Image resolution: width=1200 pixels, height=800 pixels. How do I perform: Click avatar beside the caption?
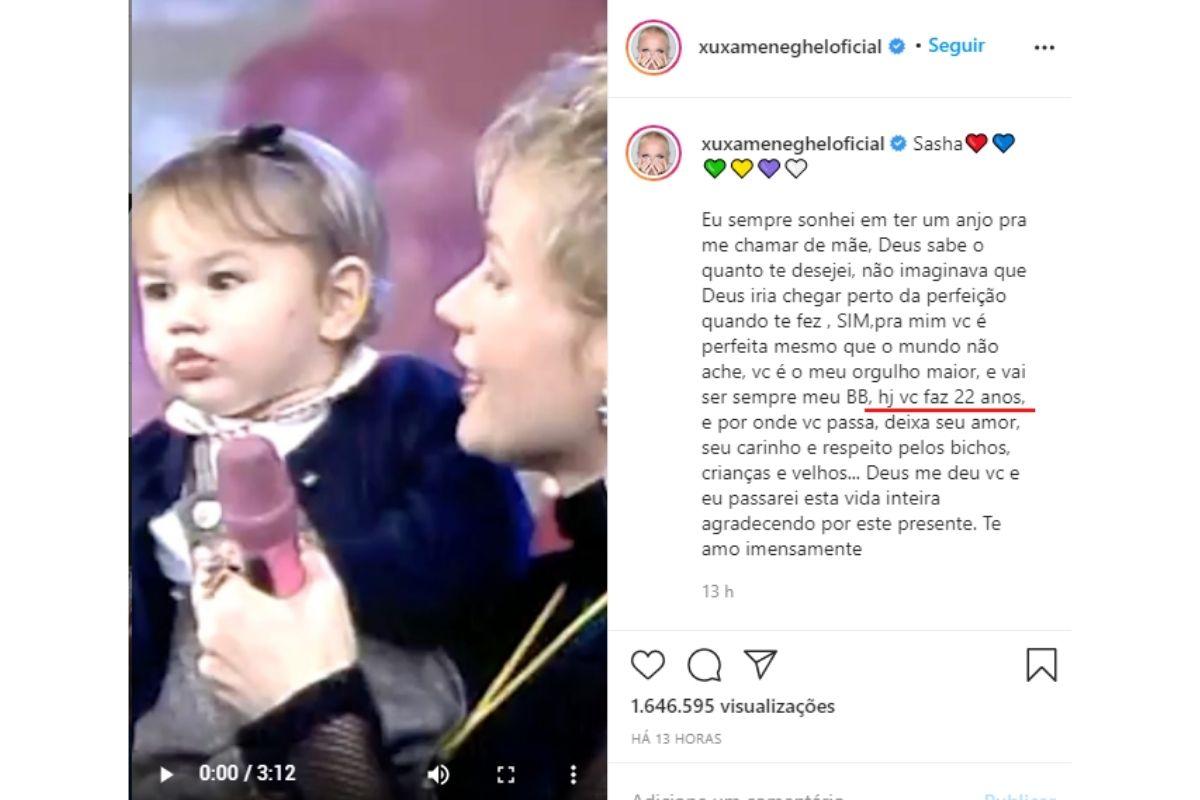pos(654,153)
